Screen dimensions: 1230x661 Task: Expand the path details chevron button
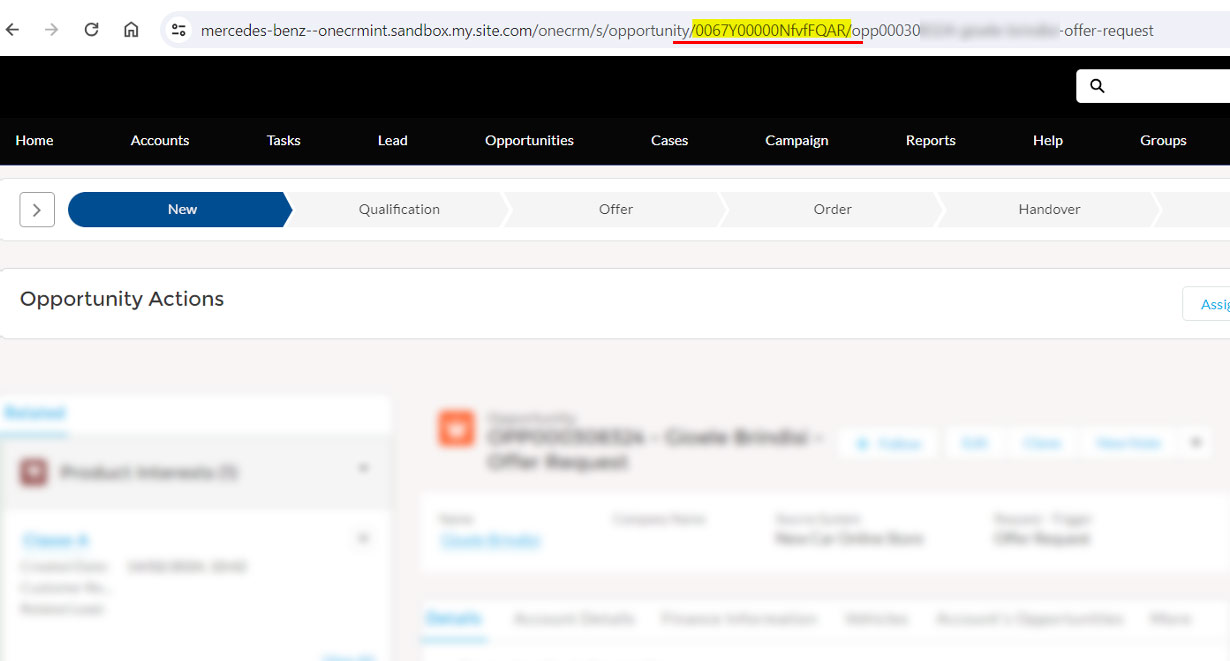pyautogui.click(x=37, y=210)
